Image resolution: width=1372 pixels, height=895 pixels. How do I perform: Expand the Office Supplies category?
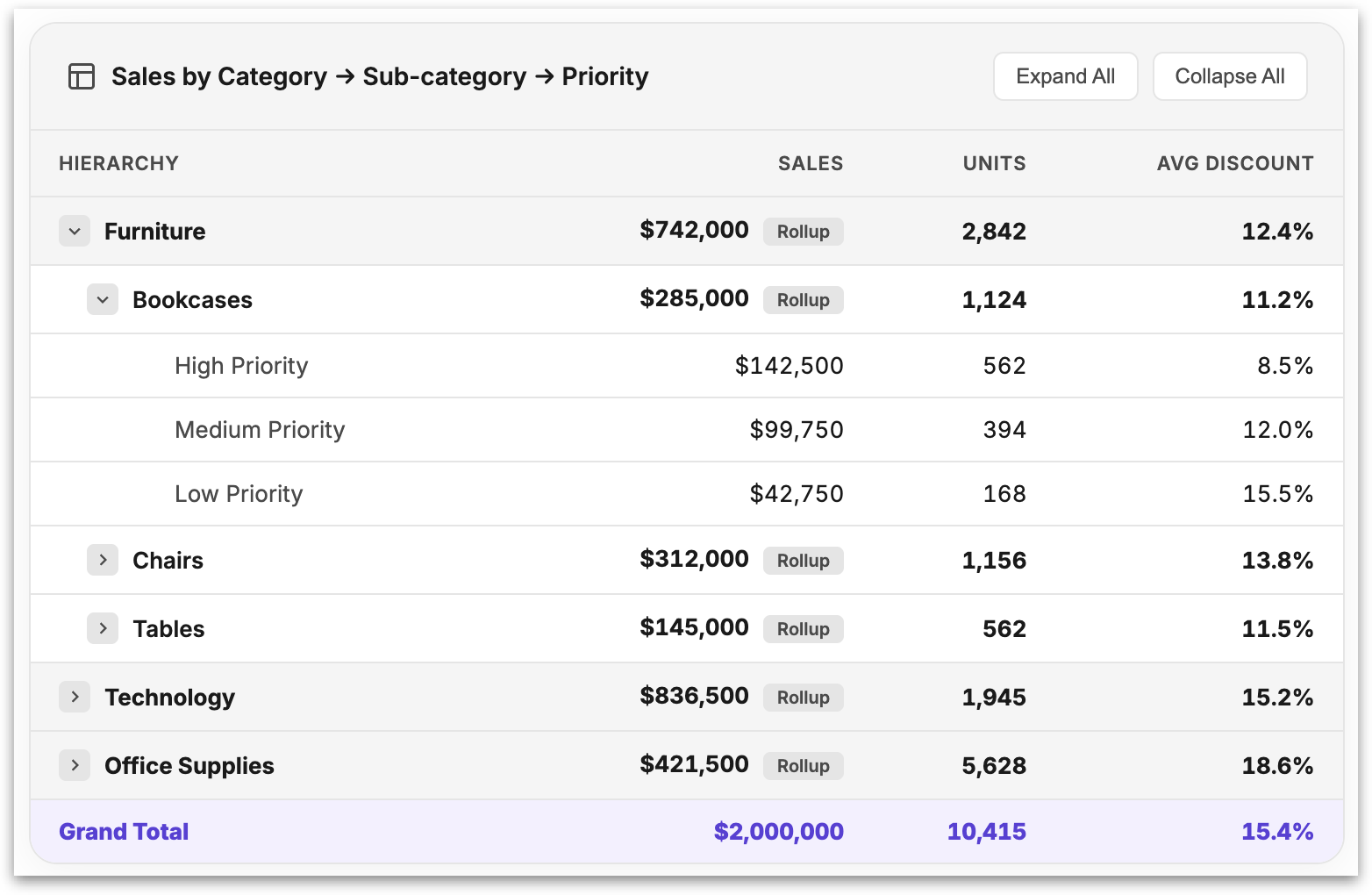point(75,766)
